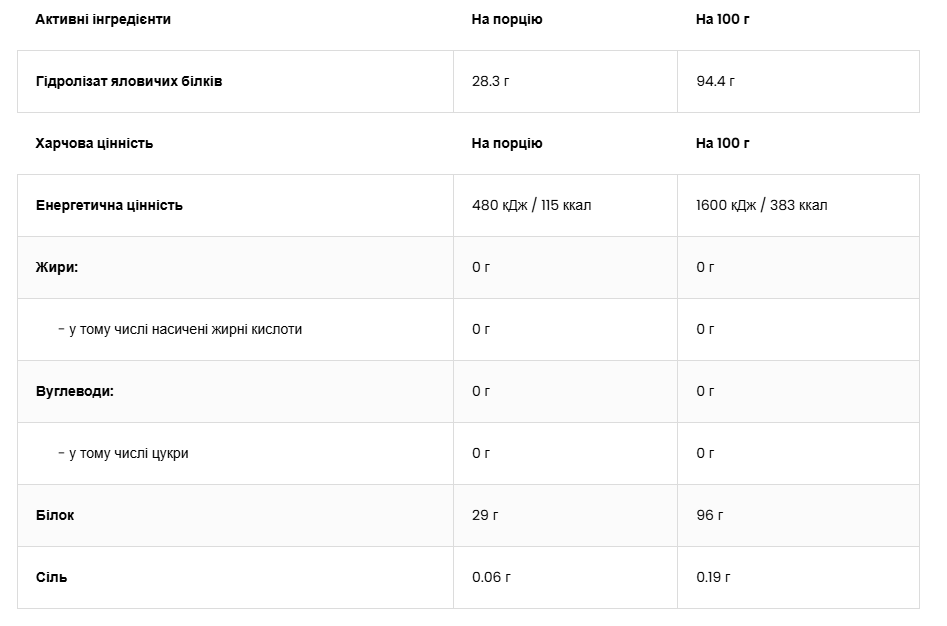Click the "1600 кДж / 383 ккал" cell
The height and width of the screenshot is (626, 947).
pos(762,205)
